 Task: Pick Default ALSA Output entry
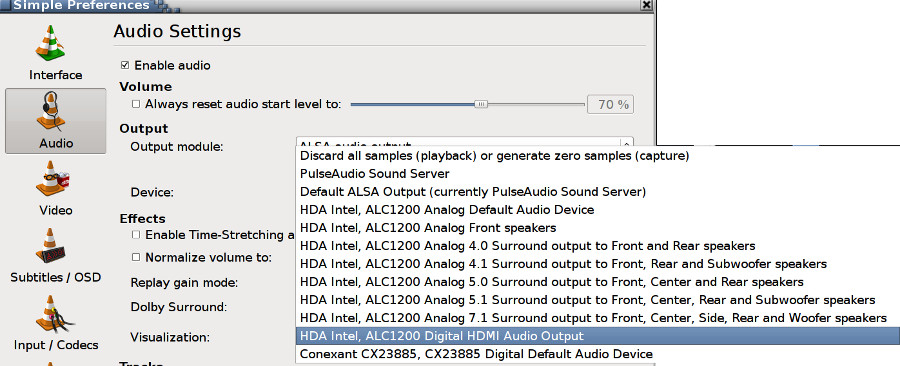coord(598,192)
